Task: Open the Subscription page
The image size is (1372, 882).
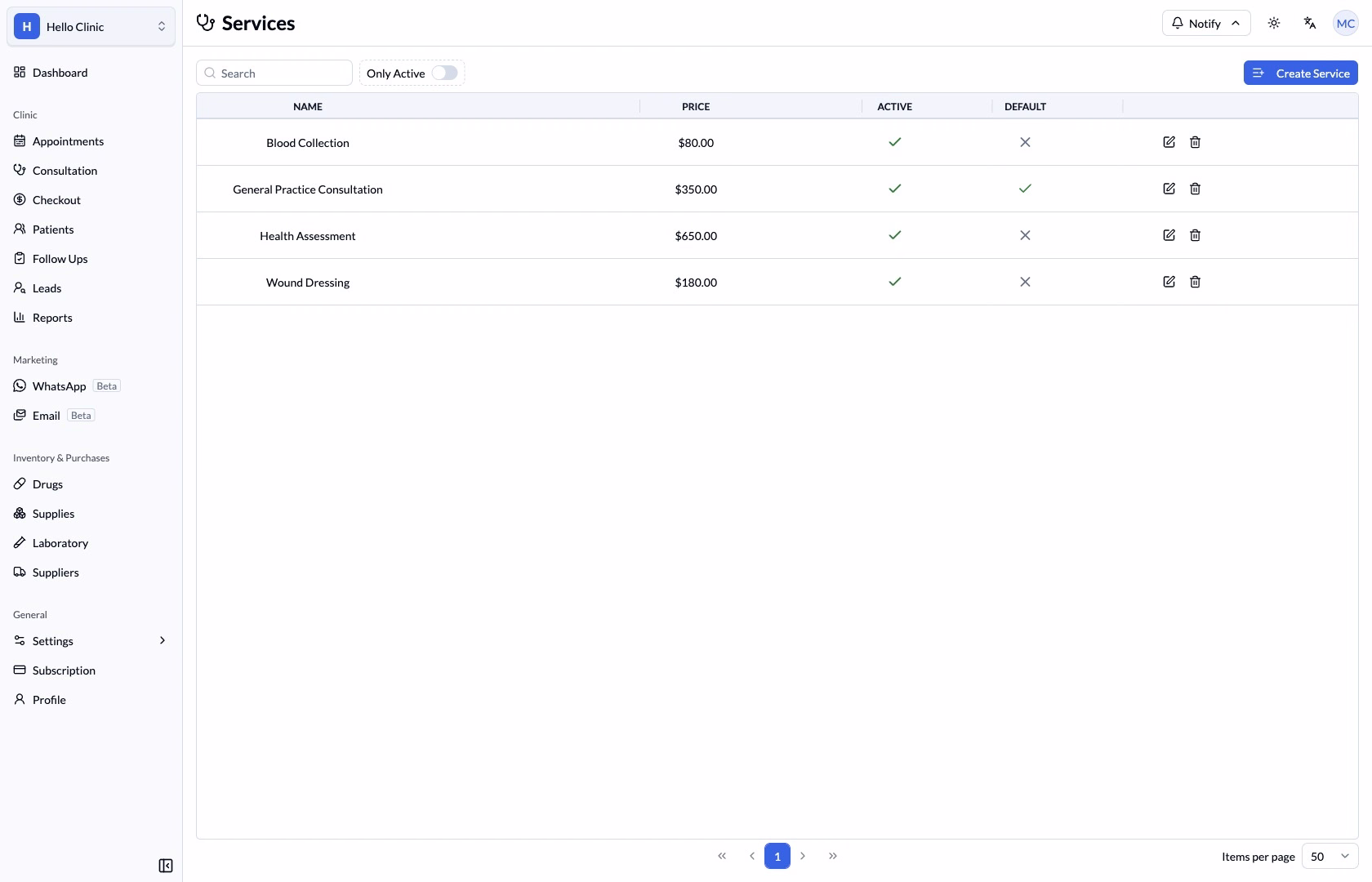Action: [91, 670]
